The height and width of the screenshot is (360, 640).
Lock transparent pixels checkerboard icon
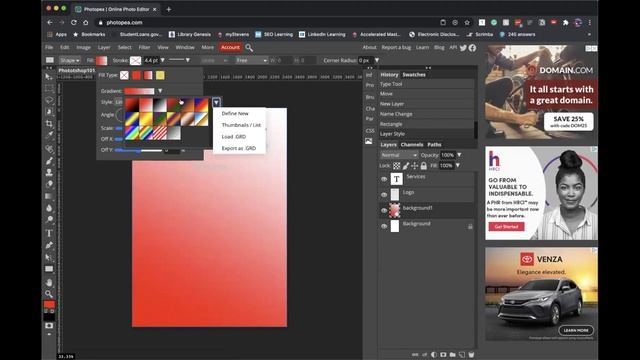[396, 166]
